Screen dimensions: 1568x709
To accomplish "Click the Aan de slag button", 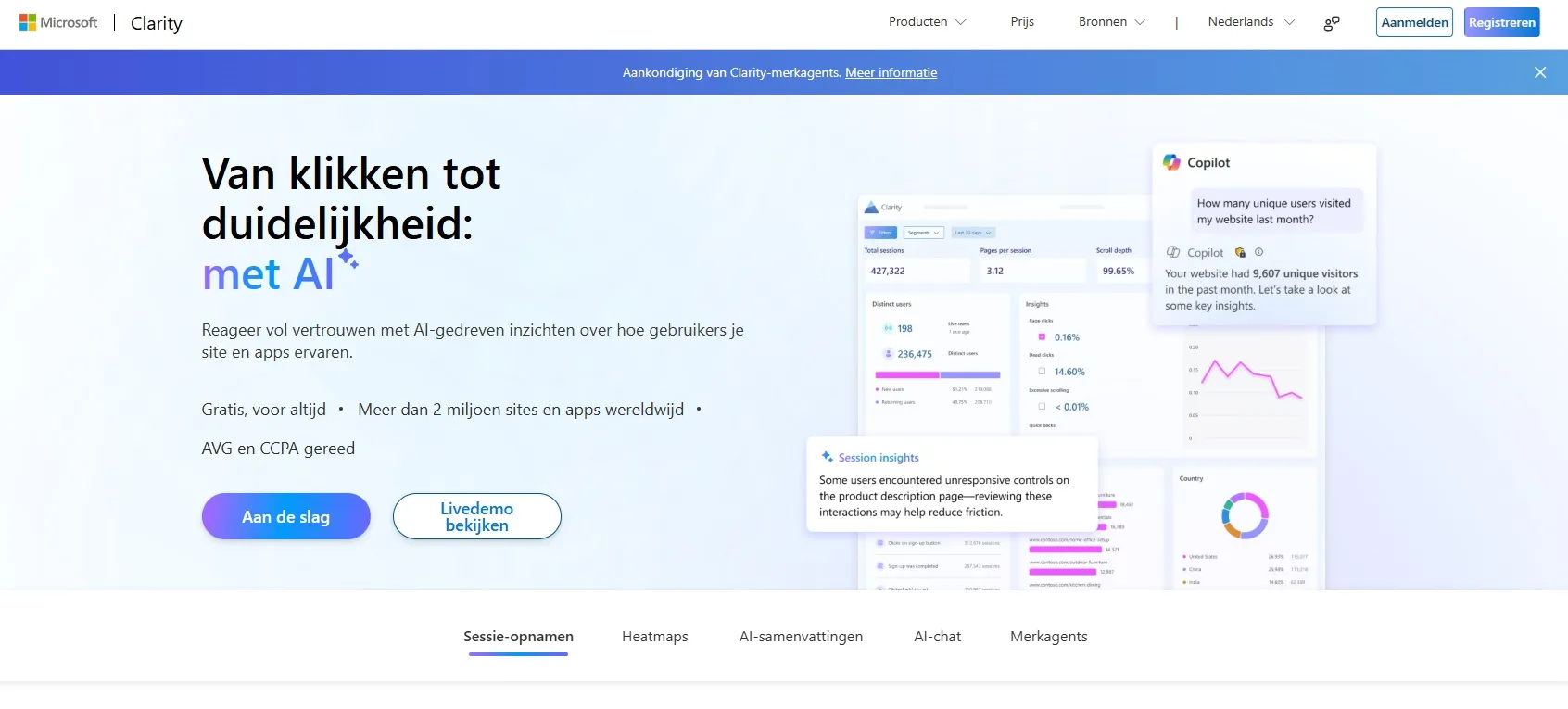I will tap(286, 516).
